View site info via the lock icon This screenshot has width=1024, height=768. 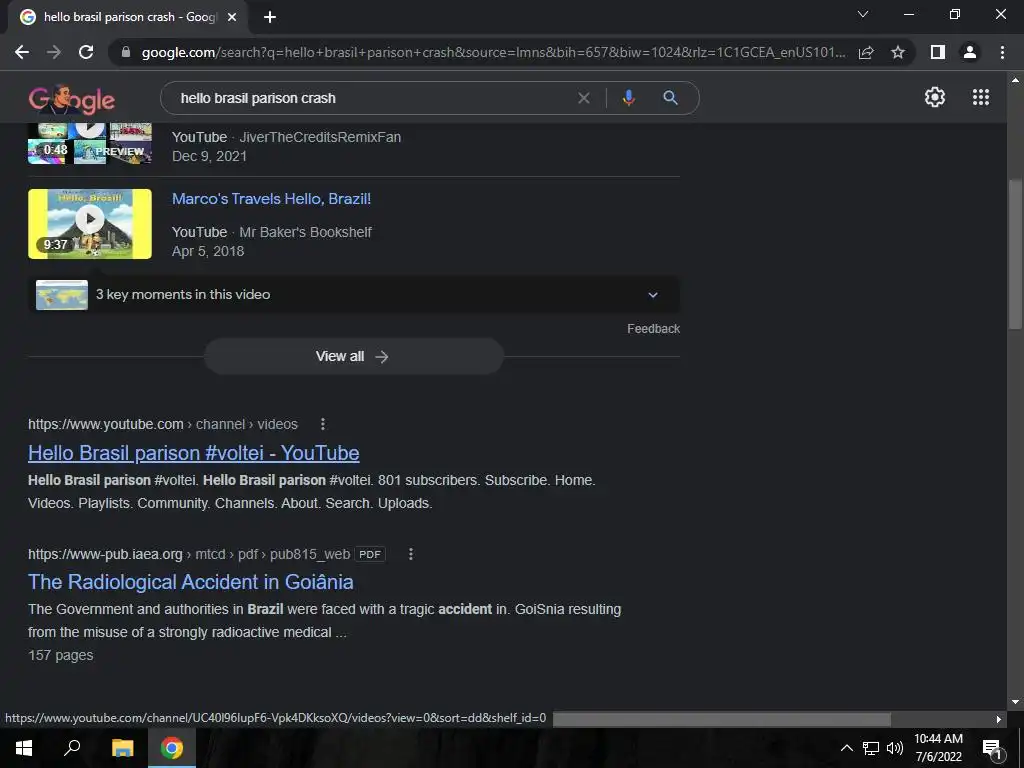pos(126,52)
